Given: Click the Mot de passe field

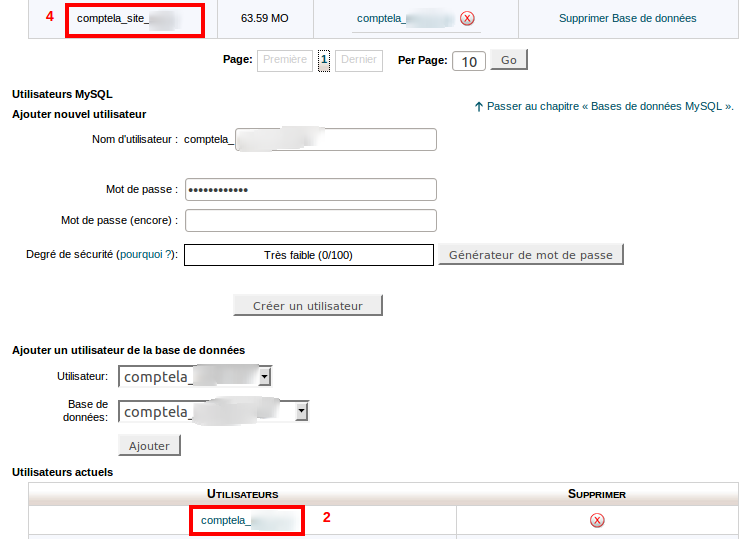Looking at the screenshot, I should [310, 190].
